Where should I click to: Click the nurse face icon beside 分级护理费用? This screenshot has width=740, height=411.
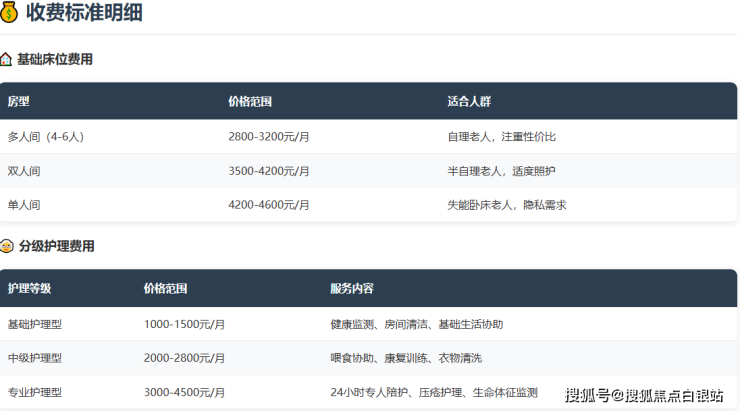(7, 246)
